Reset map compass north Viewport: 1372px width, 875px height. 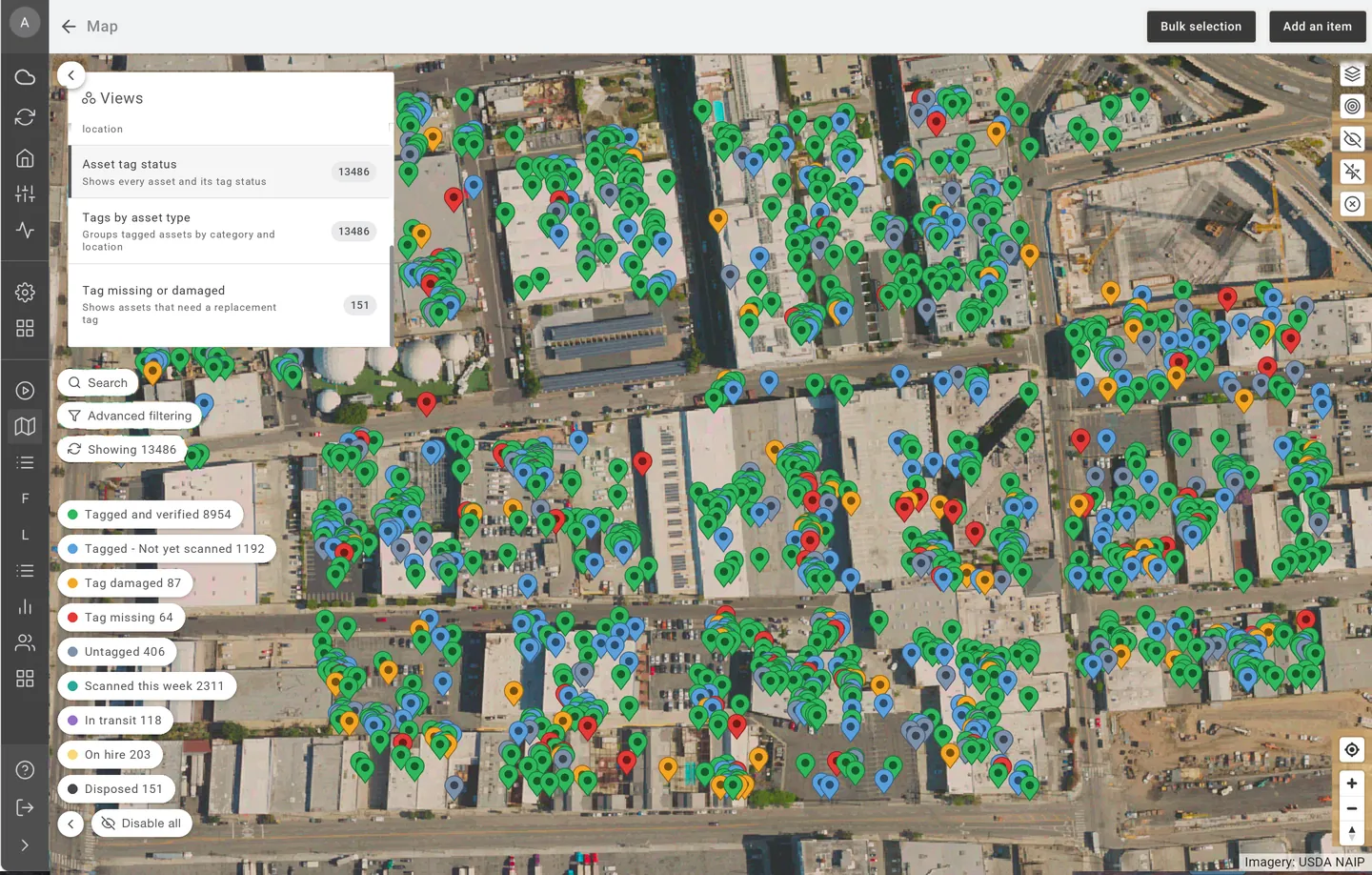tap(1351, 832)
